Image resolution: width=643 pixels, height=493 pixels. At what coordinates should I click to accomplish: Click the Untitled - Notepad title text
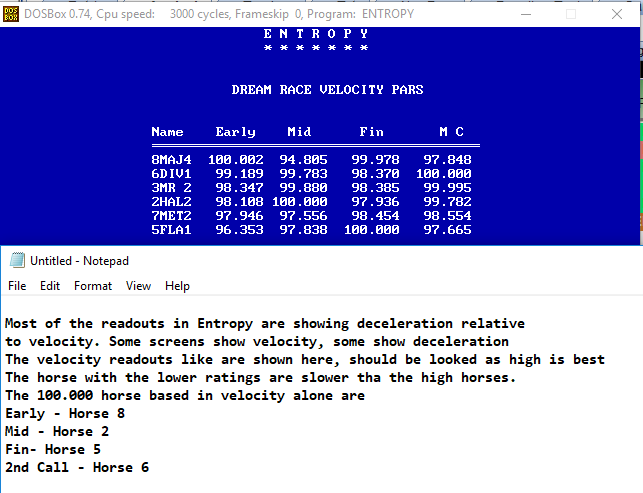(79, 261)
